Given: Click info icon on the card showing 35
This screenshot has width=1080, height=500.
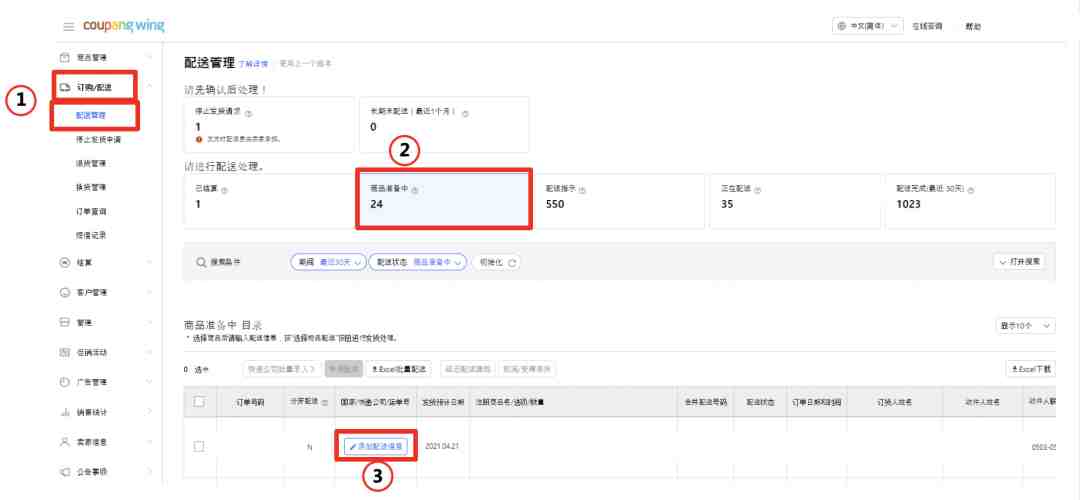Looking at the screenshot, I should pyautogui.click(x=757, y=189).
